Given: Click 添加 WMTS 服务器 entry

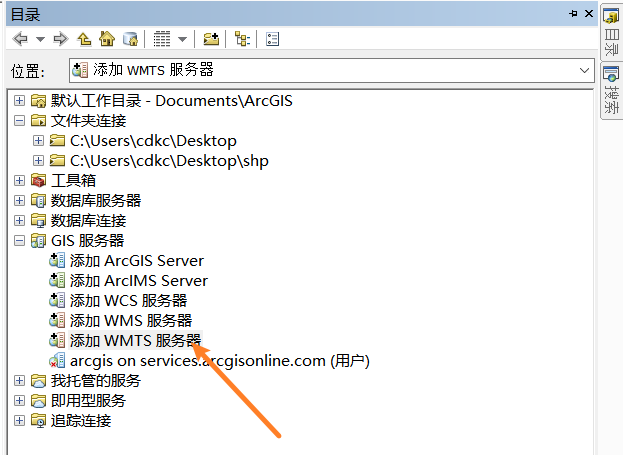Looking at the screenshot, I should (135, 341).
